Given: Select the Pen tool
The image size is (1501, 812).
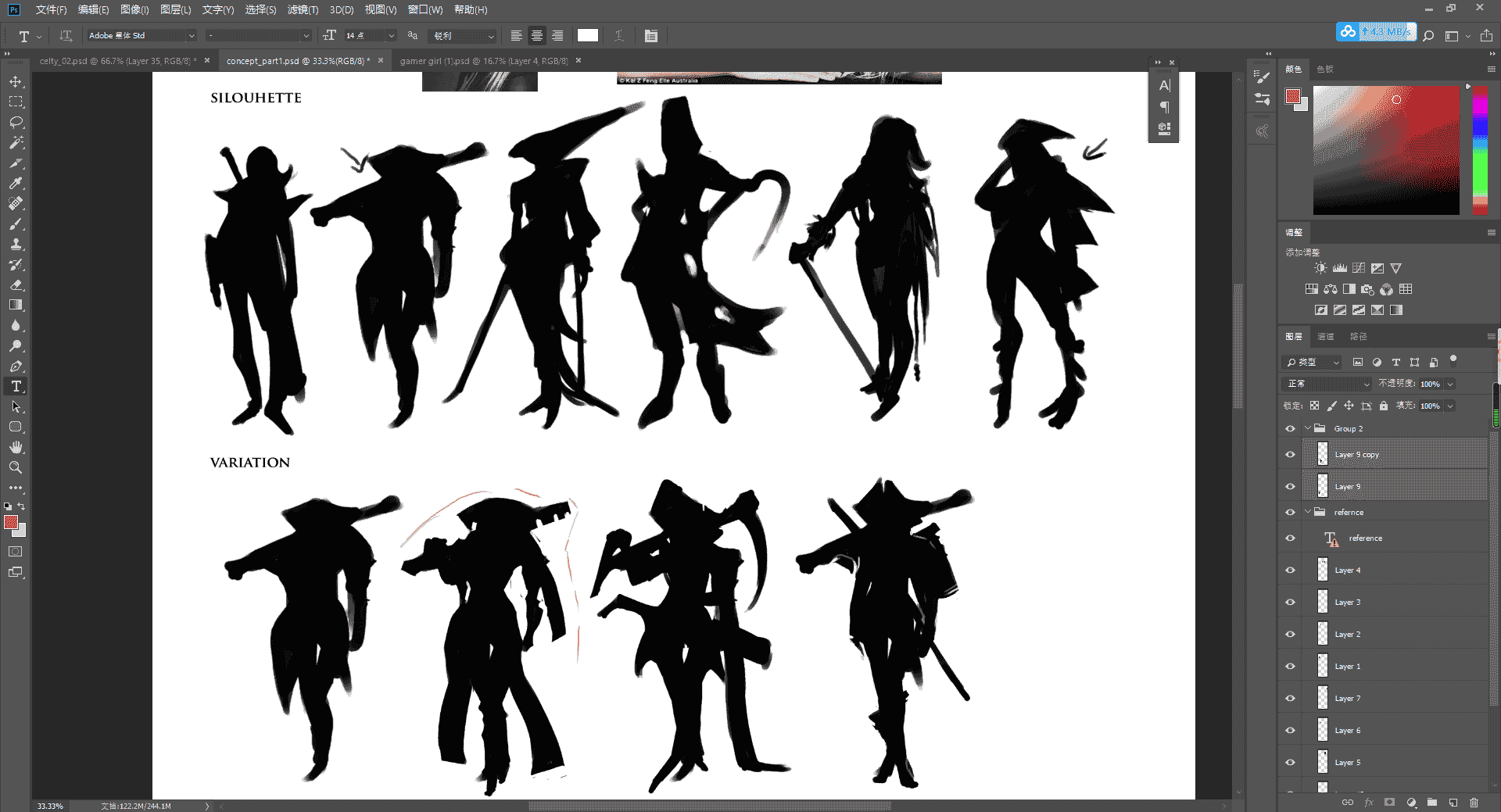Looking at the screenshot, I should point(16,366).
